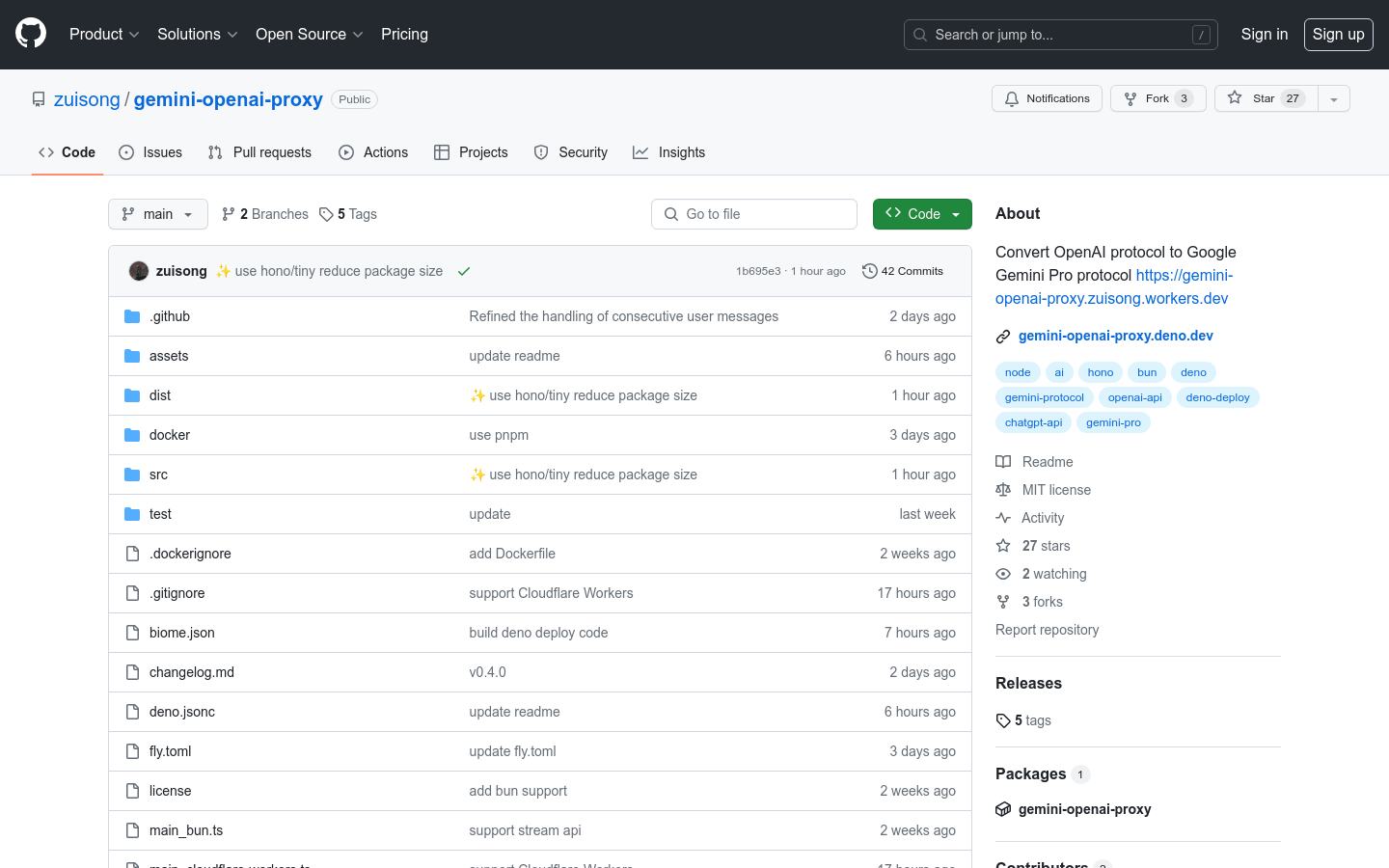Viewport: 1389px width, 868px height.
Task: Switch to the Pull requests tab
Action: click(259, 152)
